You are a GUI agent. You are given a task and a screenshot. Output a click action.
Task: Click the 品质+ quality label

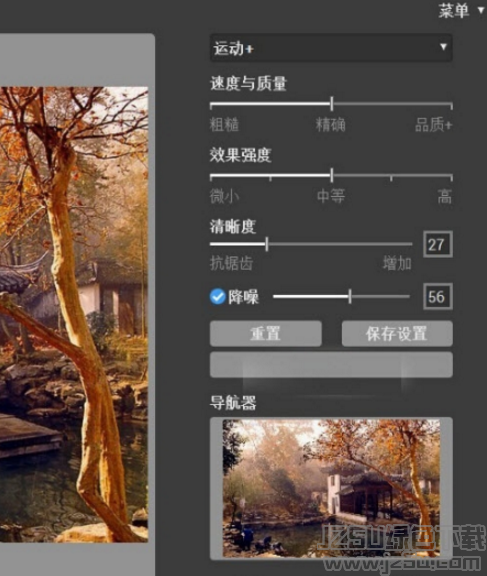[434, 125]
